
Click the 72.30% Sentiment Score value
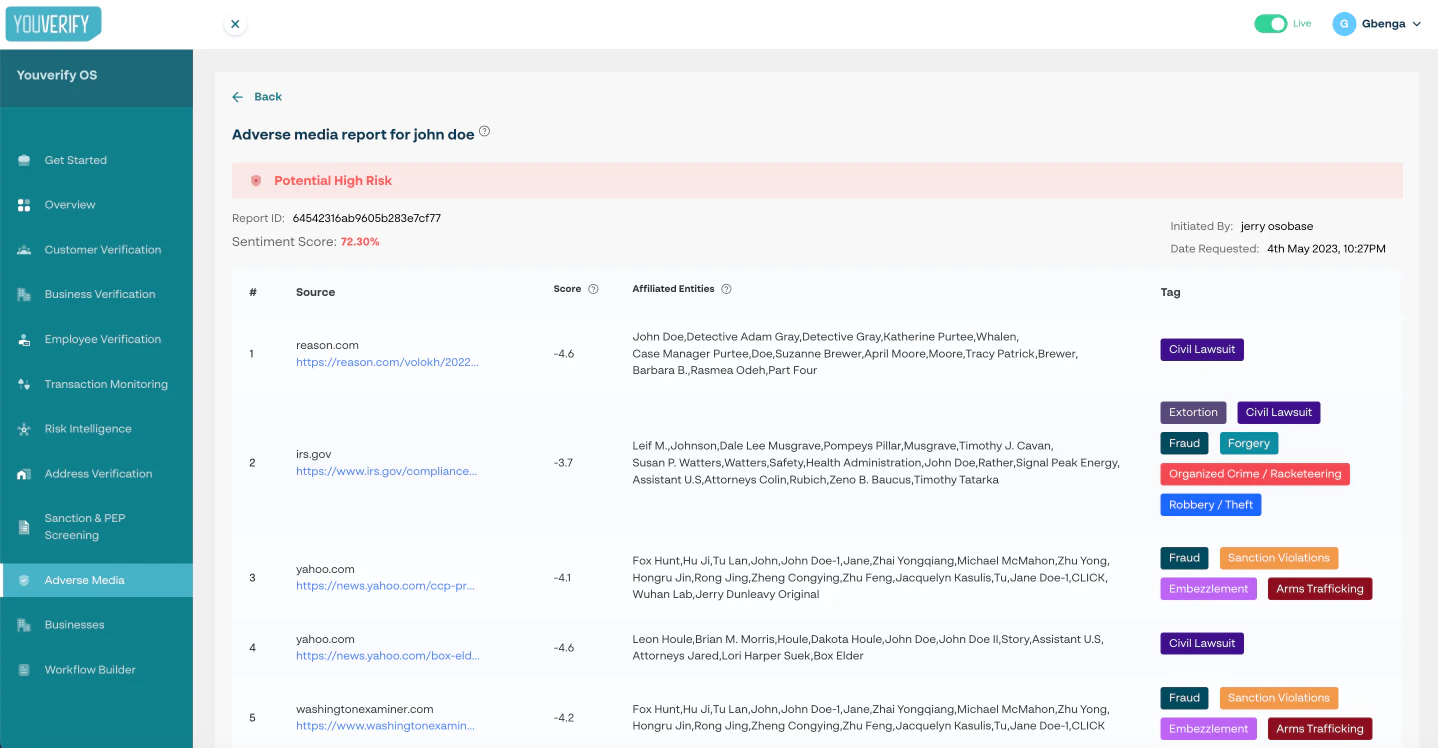tap(360, 241)
